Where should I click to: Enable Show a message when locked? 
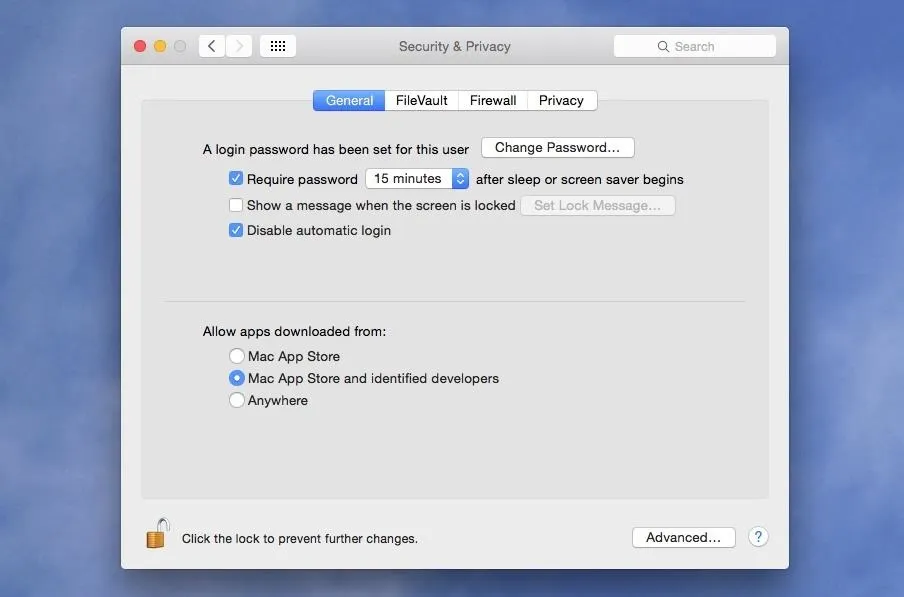click(235, 205)
